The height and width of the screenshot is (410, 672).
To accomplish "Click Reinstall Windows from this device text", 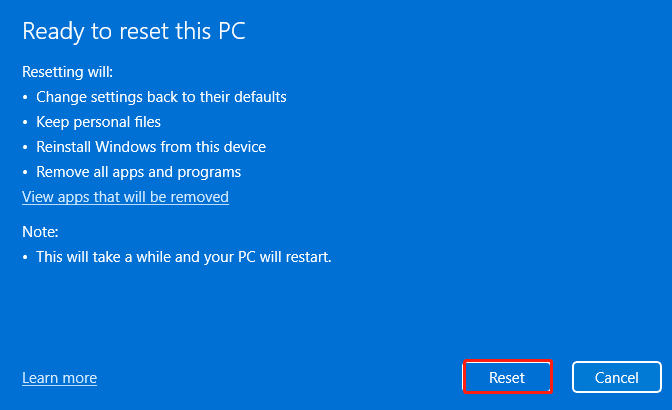I will [151, 147].
